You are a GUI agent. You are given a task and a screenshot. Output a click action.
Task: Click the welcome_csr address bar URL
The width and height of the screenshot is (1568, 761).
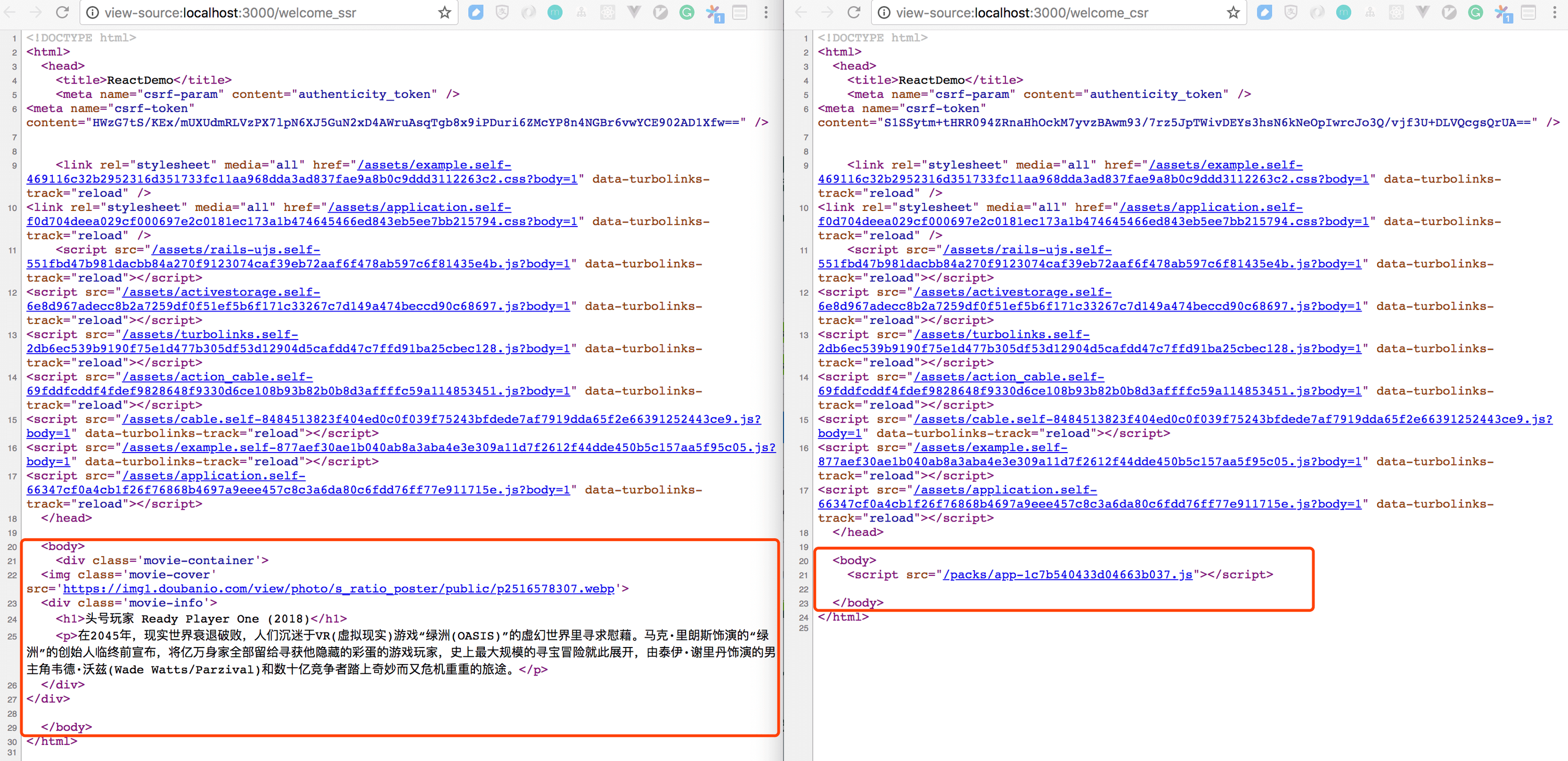tap(1021, 12)
